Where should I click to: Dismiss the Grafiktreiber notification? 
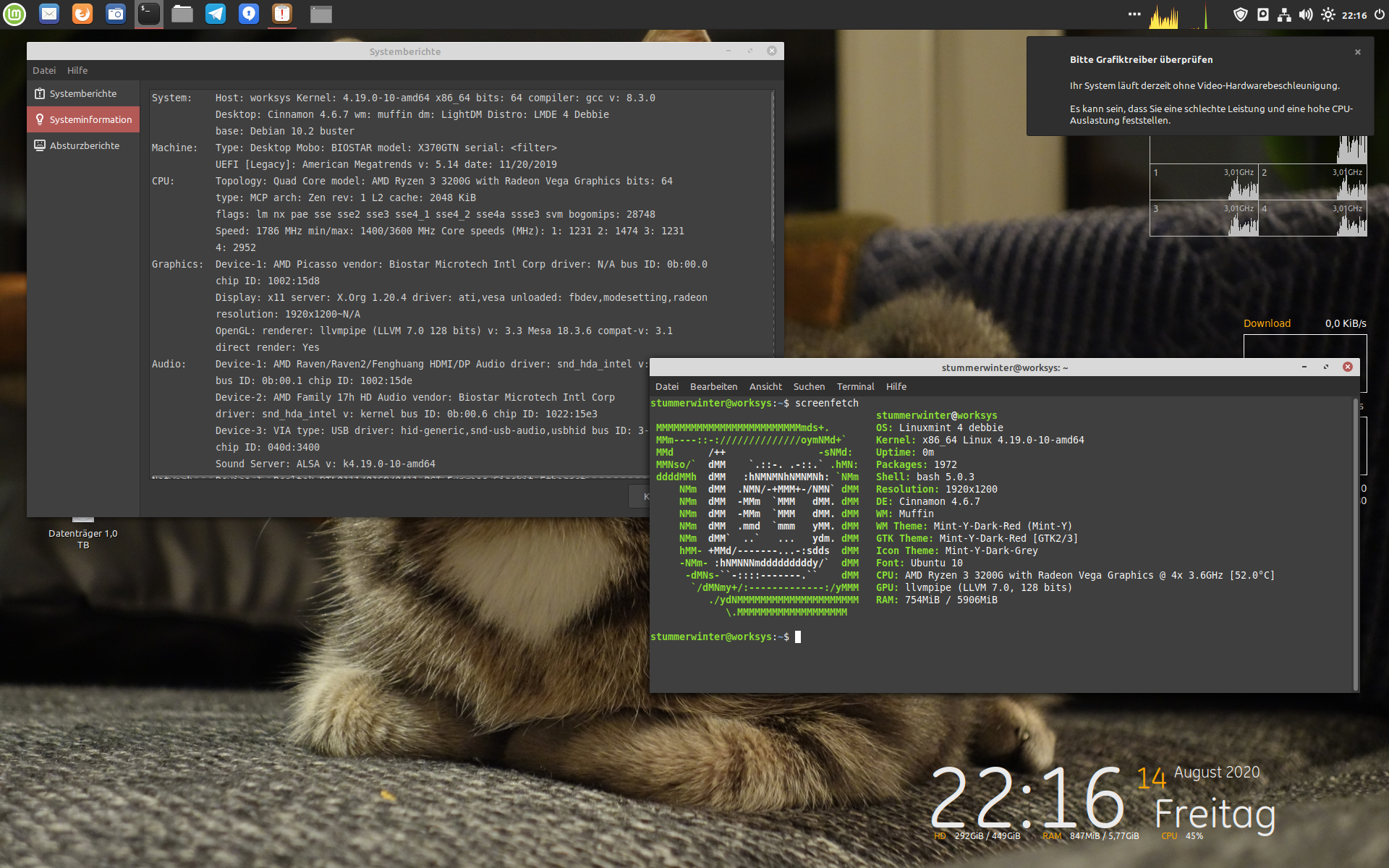[1358, 52]
